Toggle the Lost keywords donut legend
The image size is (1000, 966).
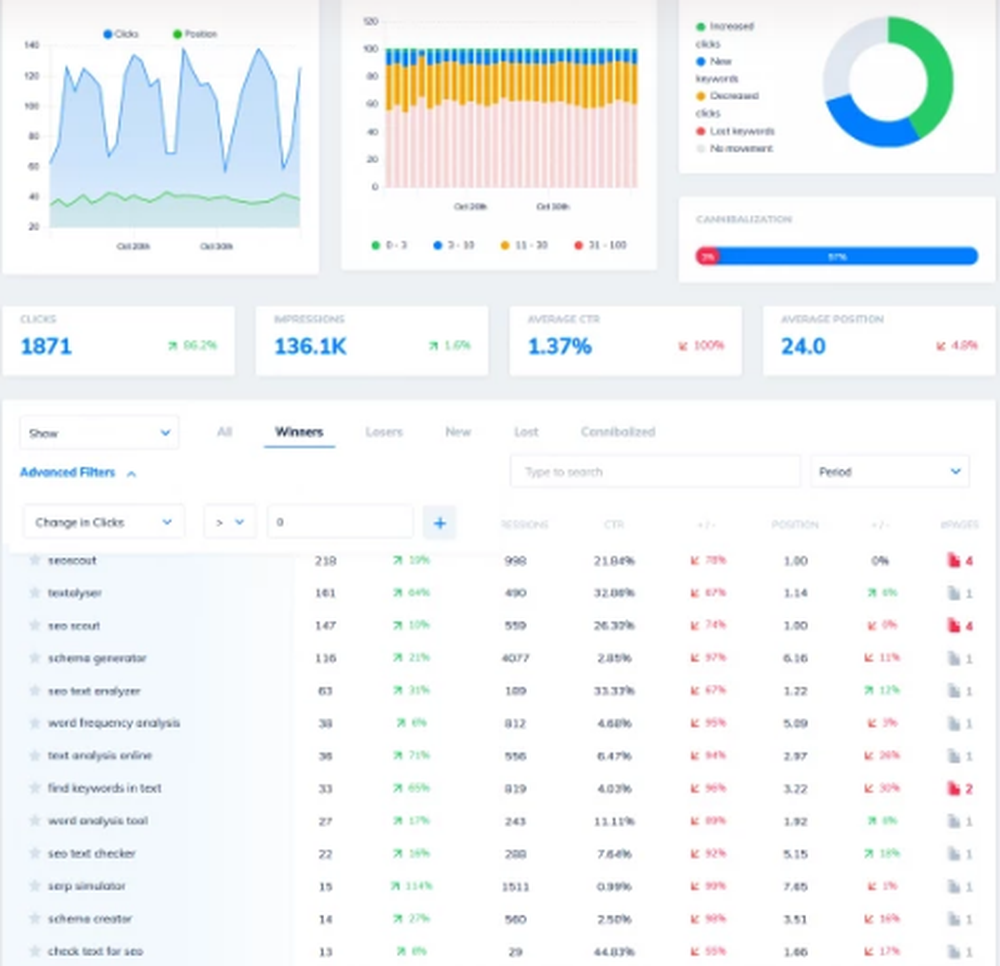point(735,131)
